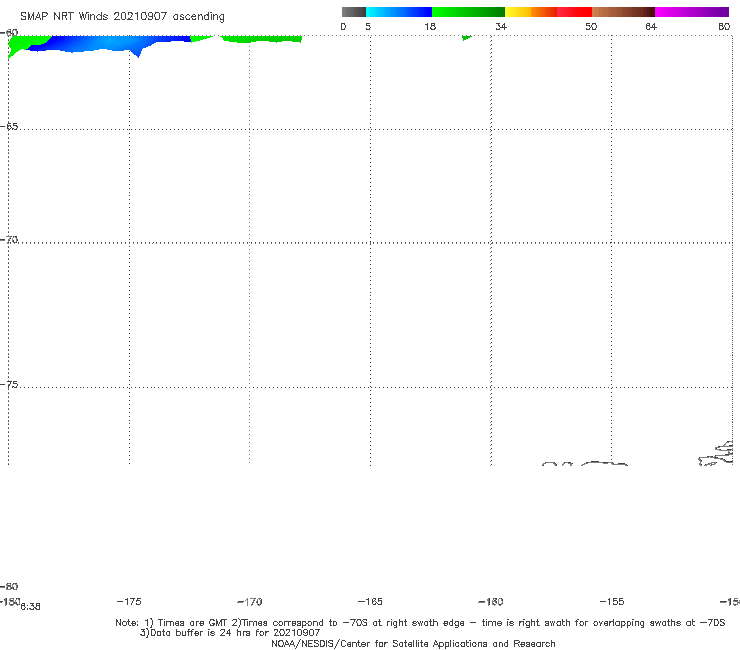Image resolution: width=740 pixels, height=650 pixels.
Task: Click the title 'SMAP NRT Winds 20210907 ascending'
Action: click(122, 17)
